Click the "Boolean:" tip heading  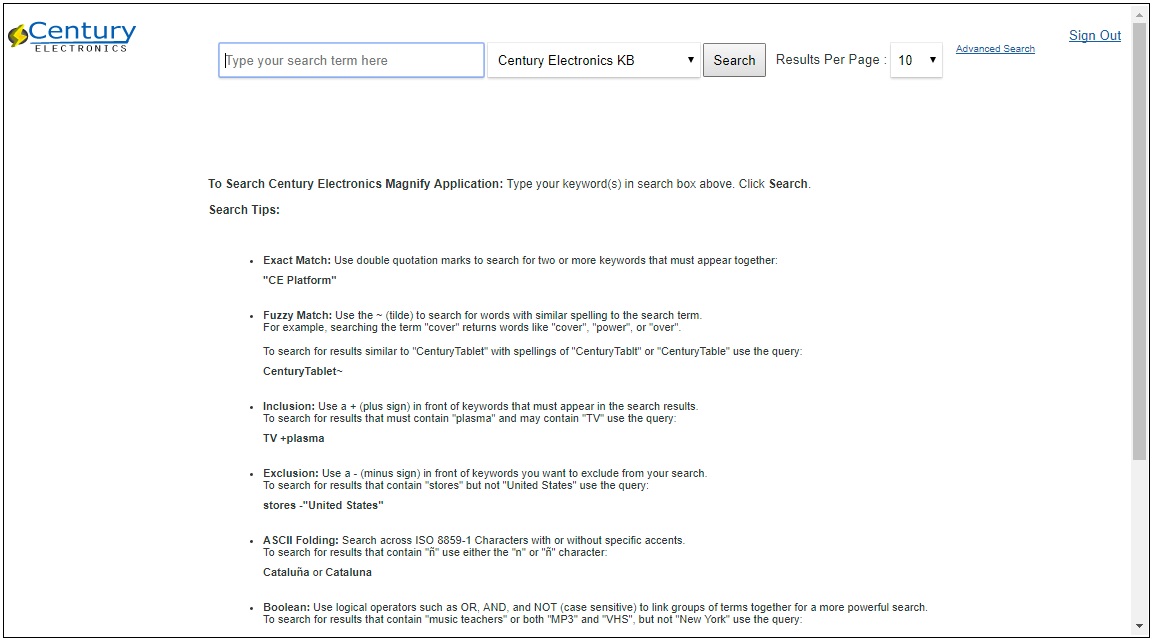(286, 607)
